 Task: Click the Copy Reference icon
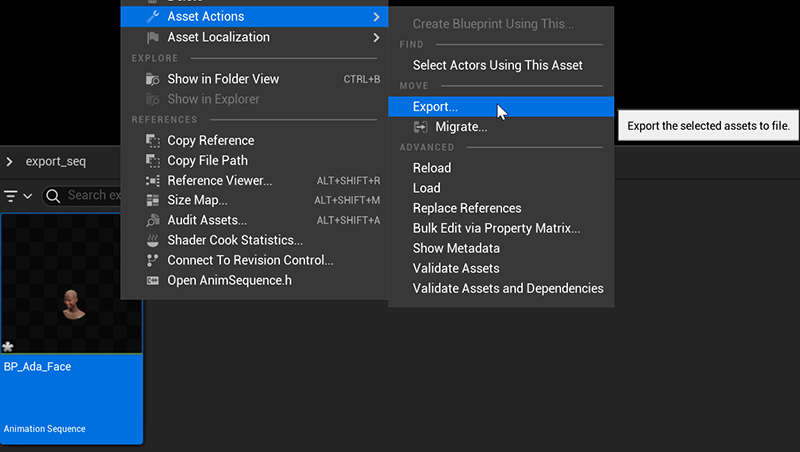[153, 140]
